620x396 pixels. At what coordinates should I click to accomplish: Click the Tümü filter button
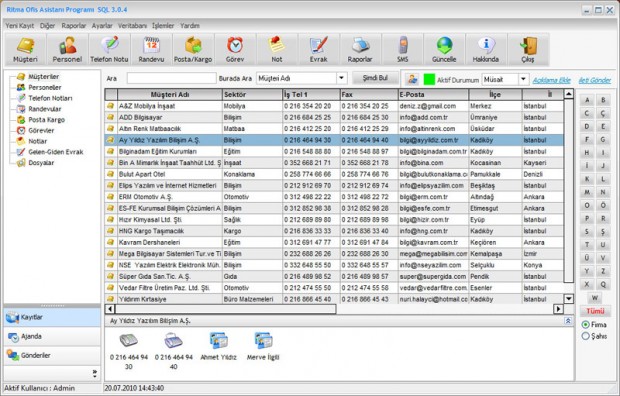pos(595,311)
